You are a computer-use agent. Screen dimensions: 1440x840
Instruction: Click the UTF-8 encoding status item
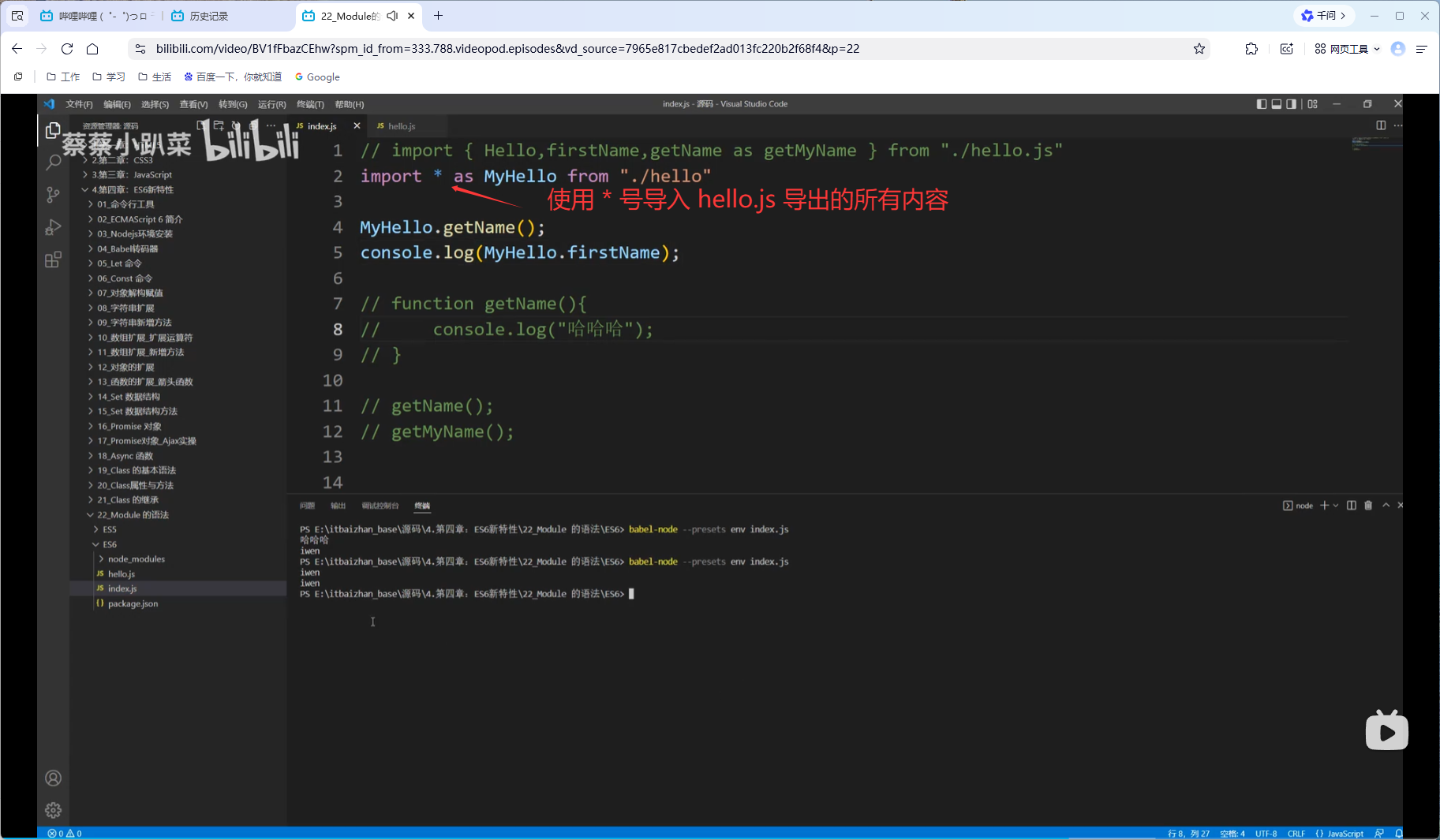tap(1266, 834)
